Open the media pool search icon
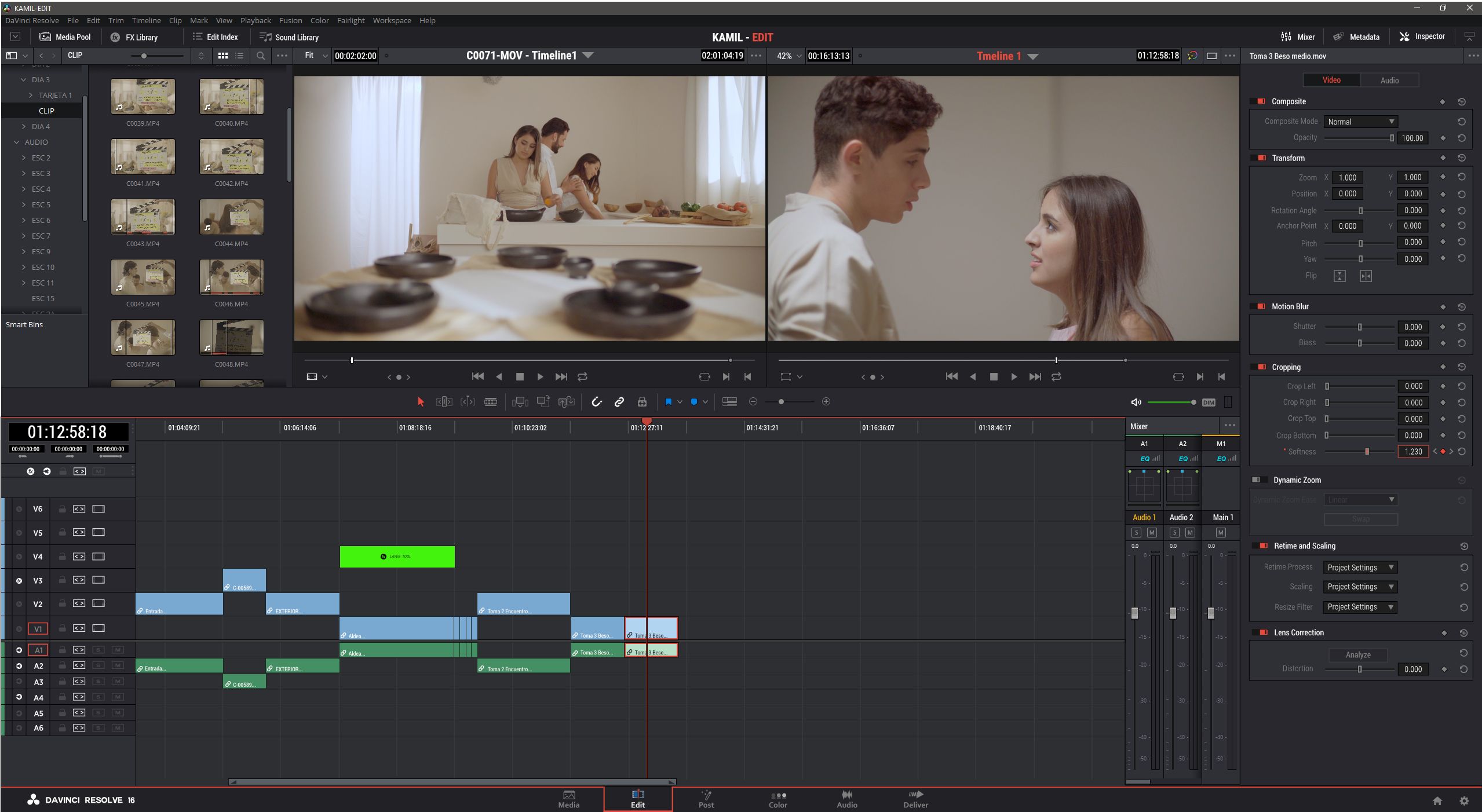The image size is (1482, 812). coord(261,56)
